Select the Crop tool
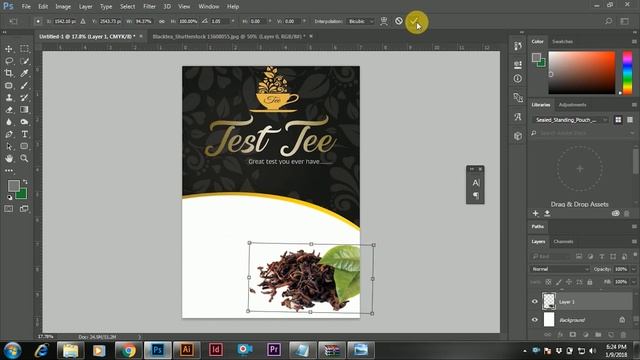The width and height of the screenshot is (640, 360). 9,73
